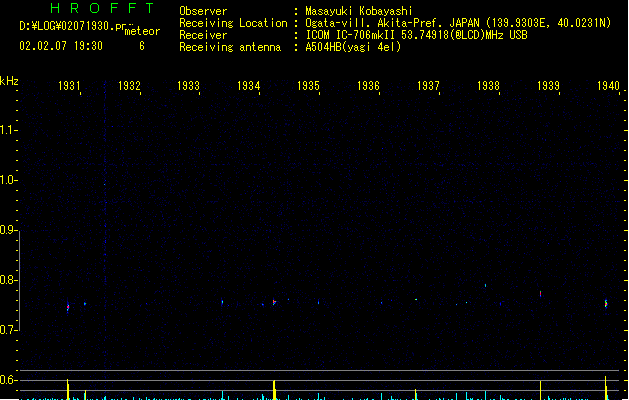
Task: Click the meteor count label
Action: [x=142, y=31]
